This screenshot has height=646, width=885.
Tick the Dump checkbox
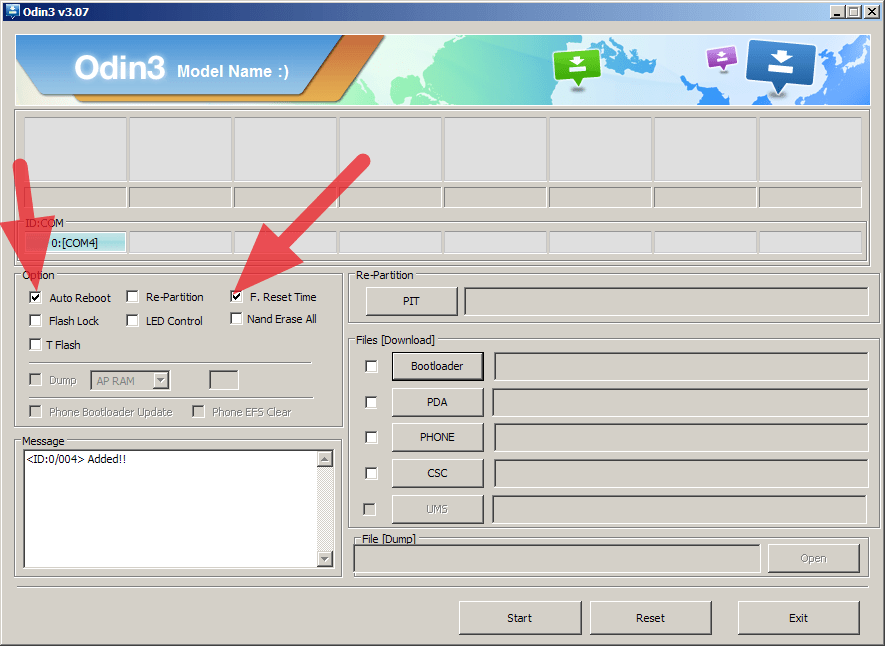point(36,380)
